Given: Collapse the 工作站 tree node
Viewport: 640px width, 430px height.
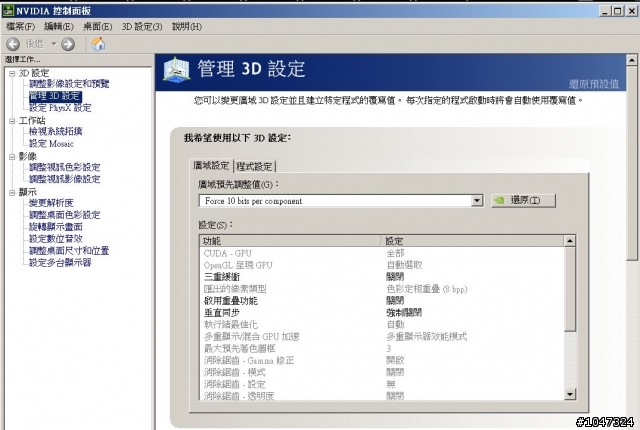Looking at the screenshot, I should coord(12,121).
